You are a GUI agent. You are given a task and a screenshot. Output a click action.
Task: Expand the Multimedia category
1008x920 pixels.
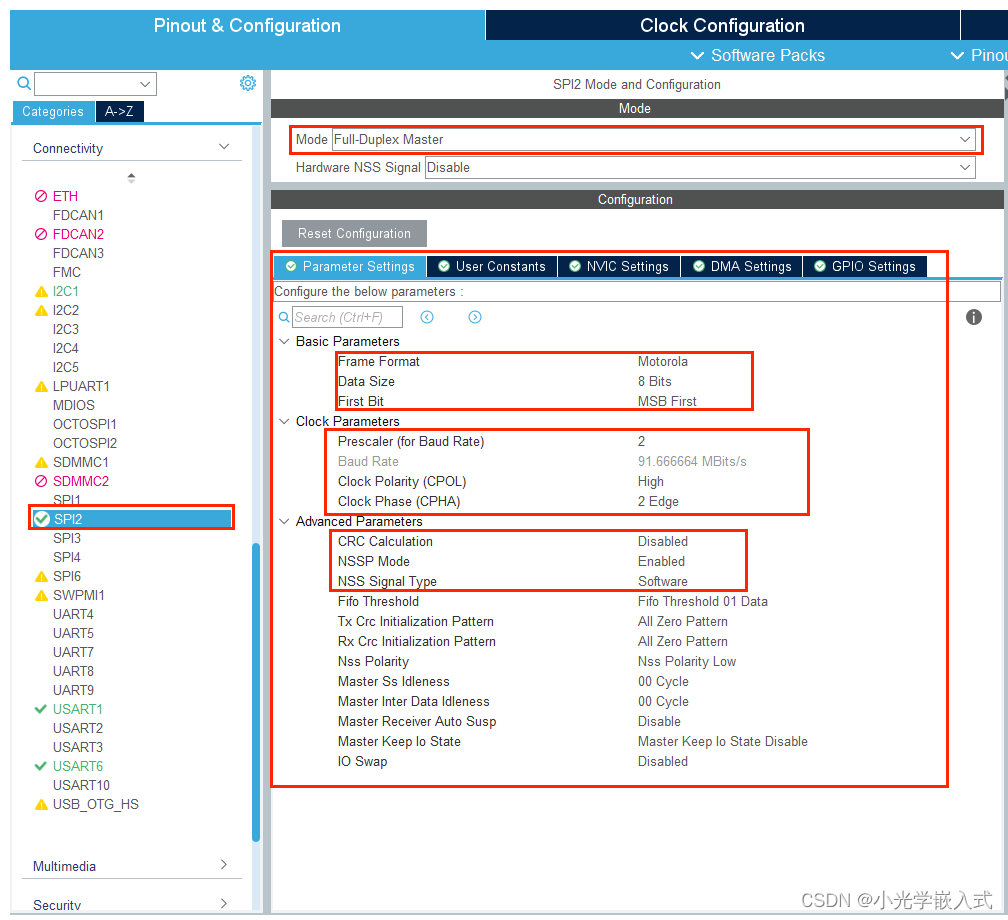224,864
